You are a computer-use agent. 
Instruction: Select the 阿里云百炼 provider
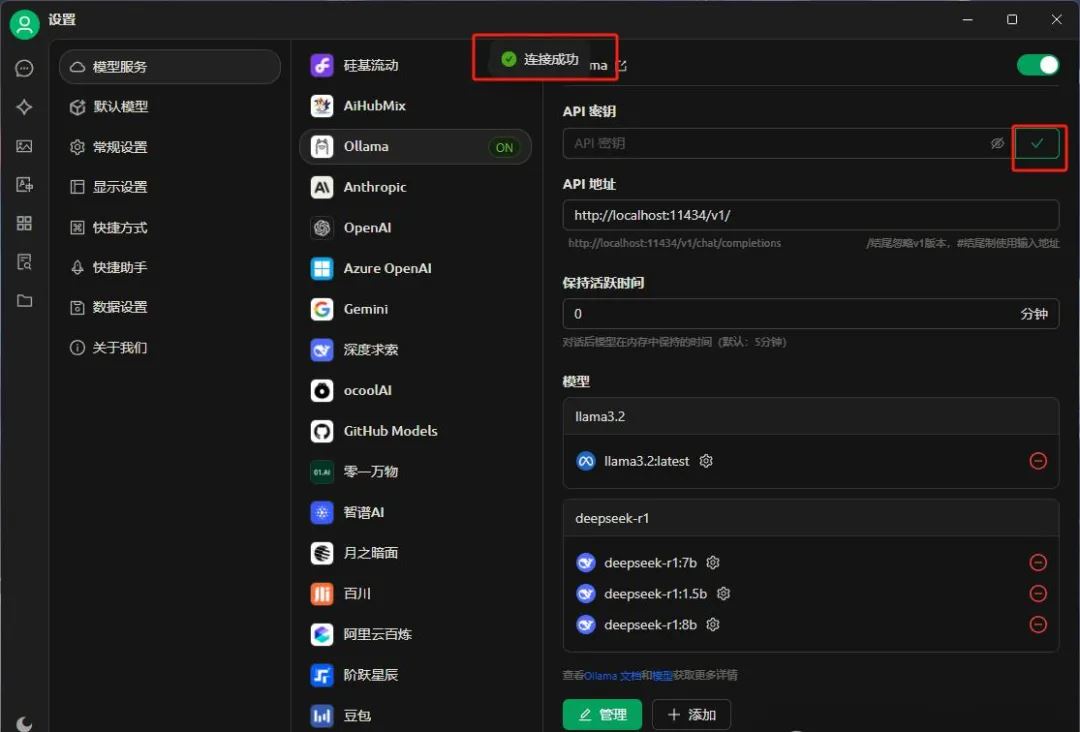(x=415, y=634)
